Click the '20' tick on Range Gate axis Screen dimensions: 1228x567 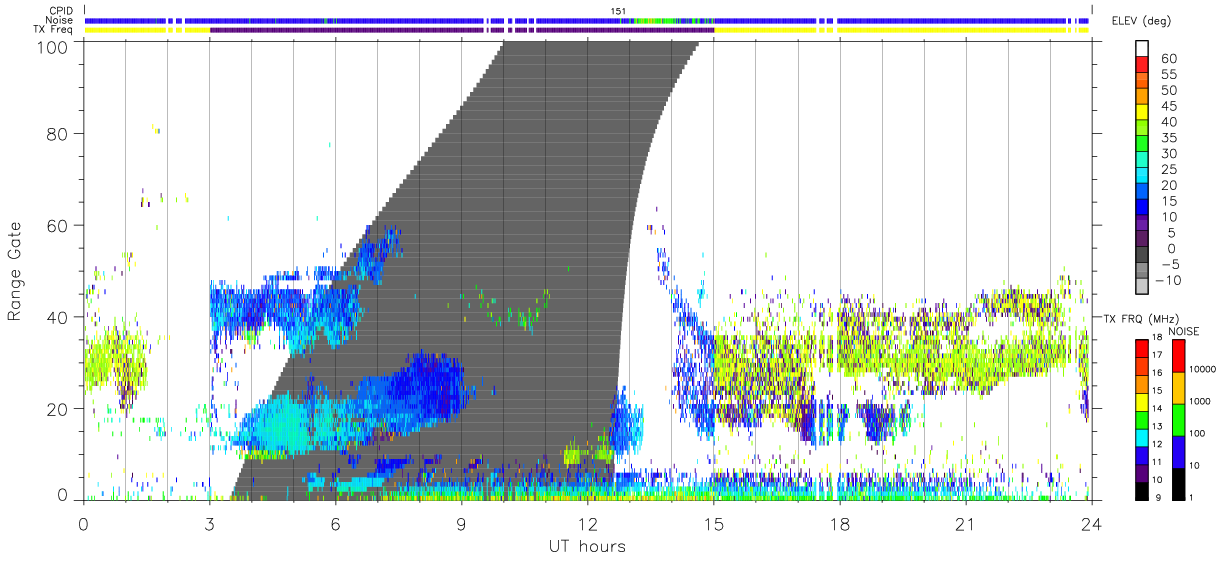[x=58, y=409]
